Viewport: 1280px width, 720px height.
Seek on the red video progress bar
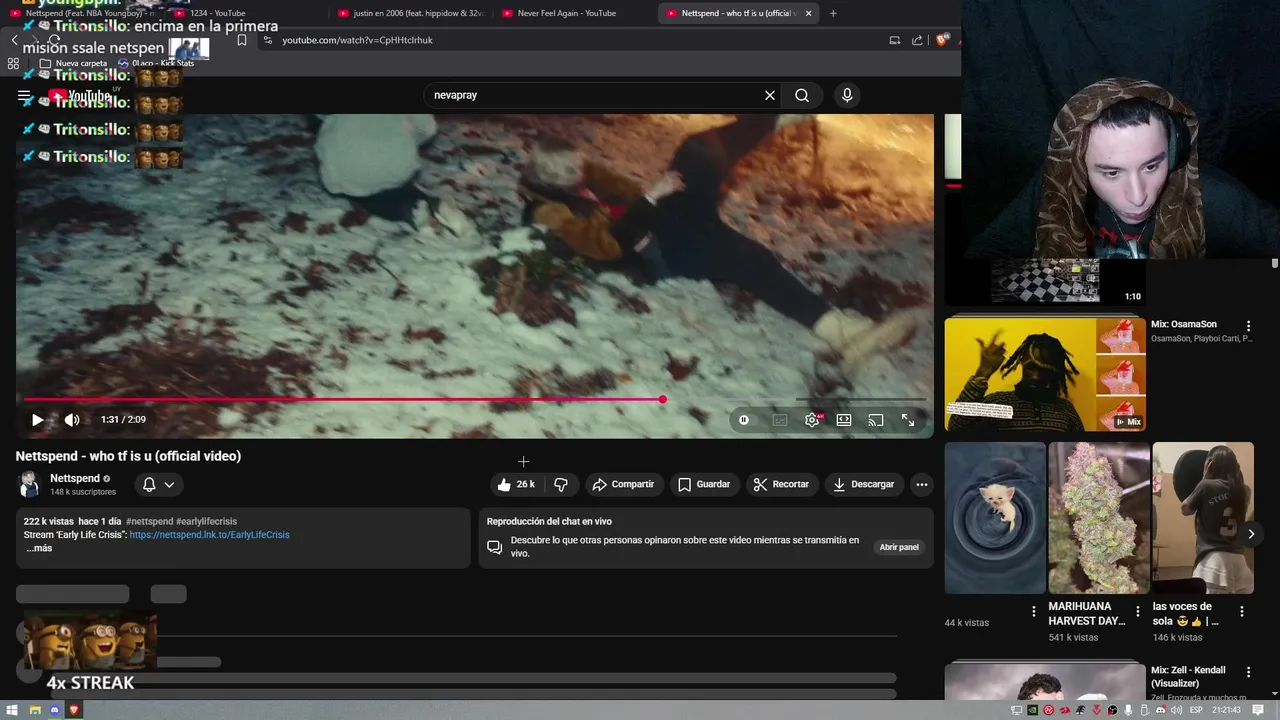point(475,399)
